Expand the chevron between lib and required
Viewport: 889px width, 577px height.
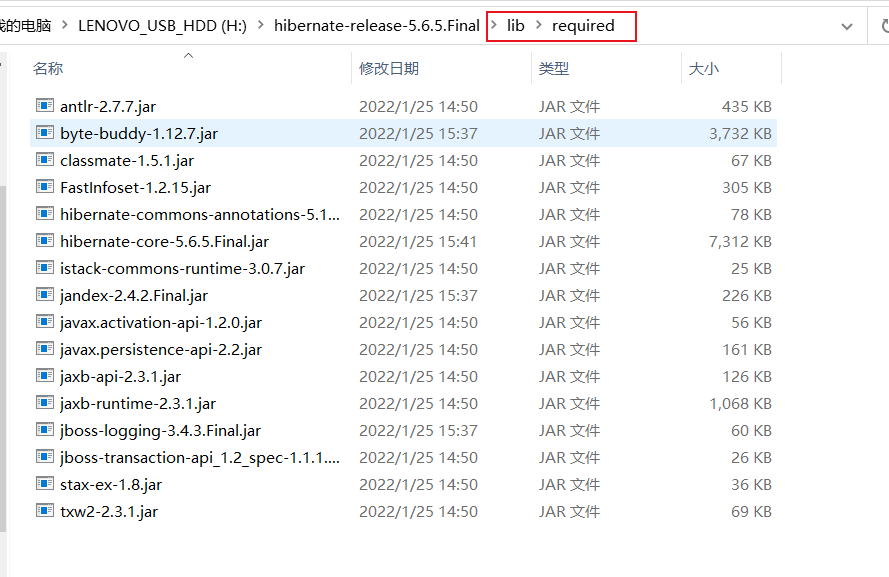pos(539,26)
